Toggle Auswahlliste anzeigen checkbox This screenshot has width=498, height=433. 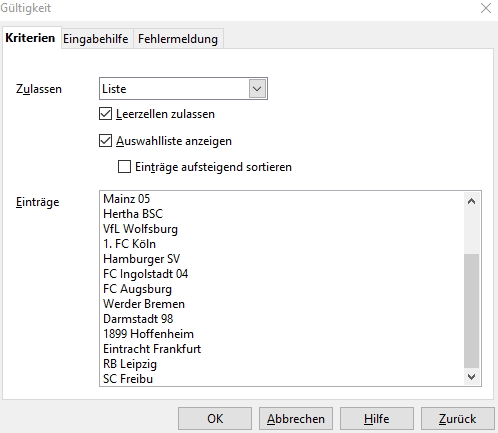(105, 141)
